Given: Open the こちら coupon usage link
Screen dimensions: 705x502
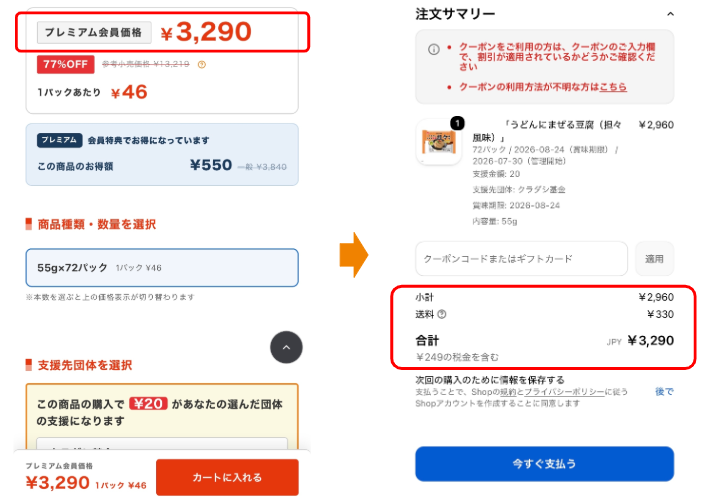Looking at the screenshot, I should pos(613,87).
